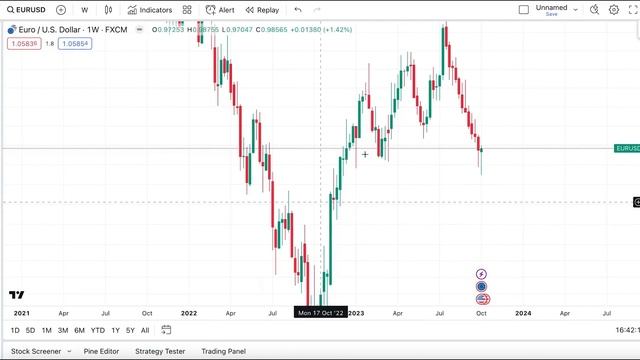The image size is (640, 360).
Task: Open the indicator templates grid icon
Action: tap(187, 10)
